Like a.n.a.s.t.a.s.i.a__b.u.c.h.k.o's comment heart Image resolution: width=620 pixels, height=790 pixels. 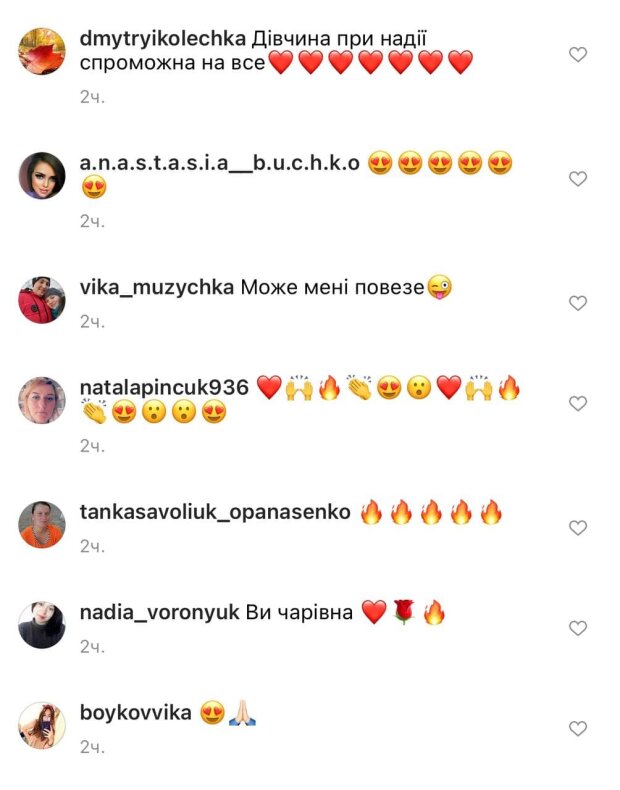(578, 178)
